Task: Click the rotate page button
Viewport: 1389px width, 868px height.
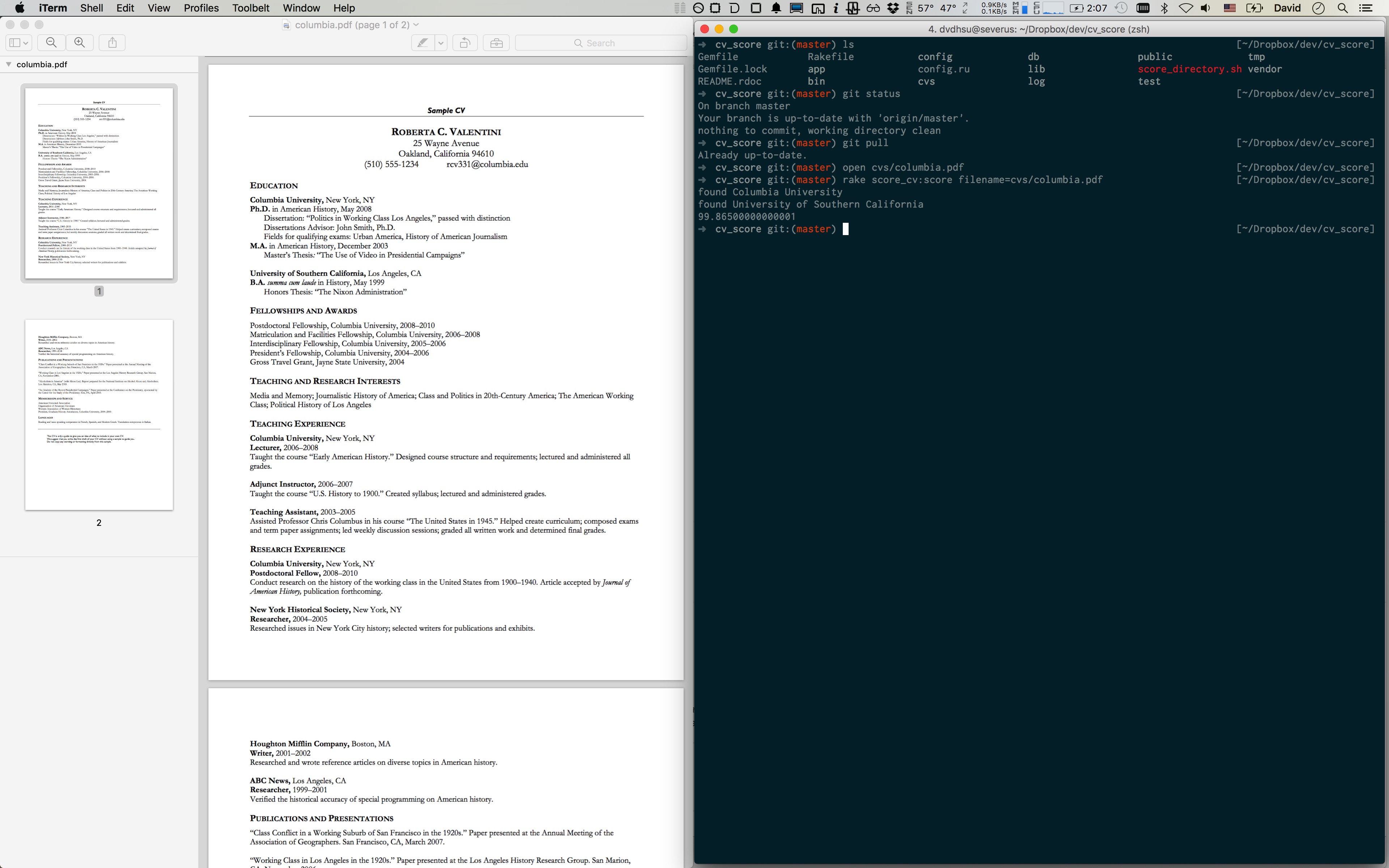Action: click(465, 43)
